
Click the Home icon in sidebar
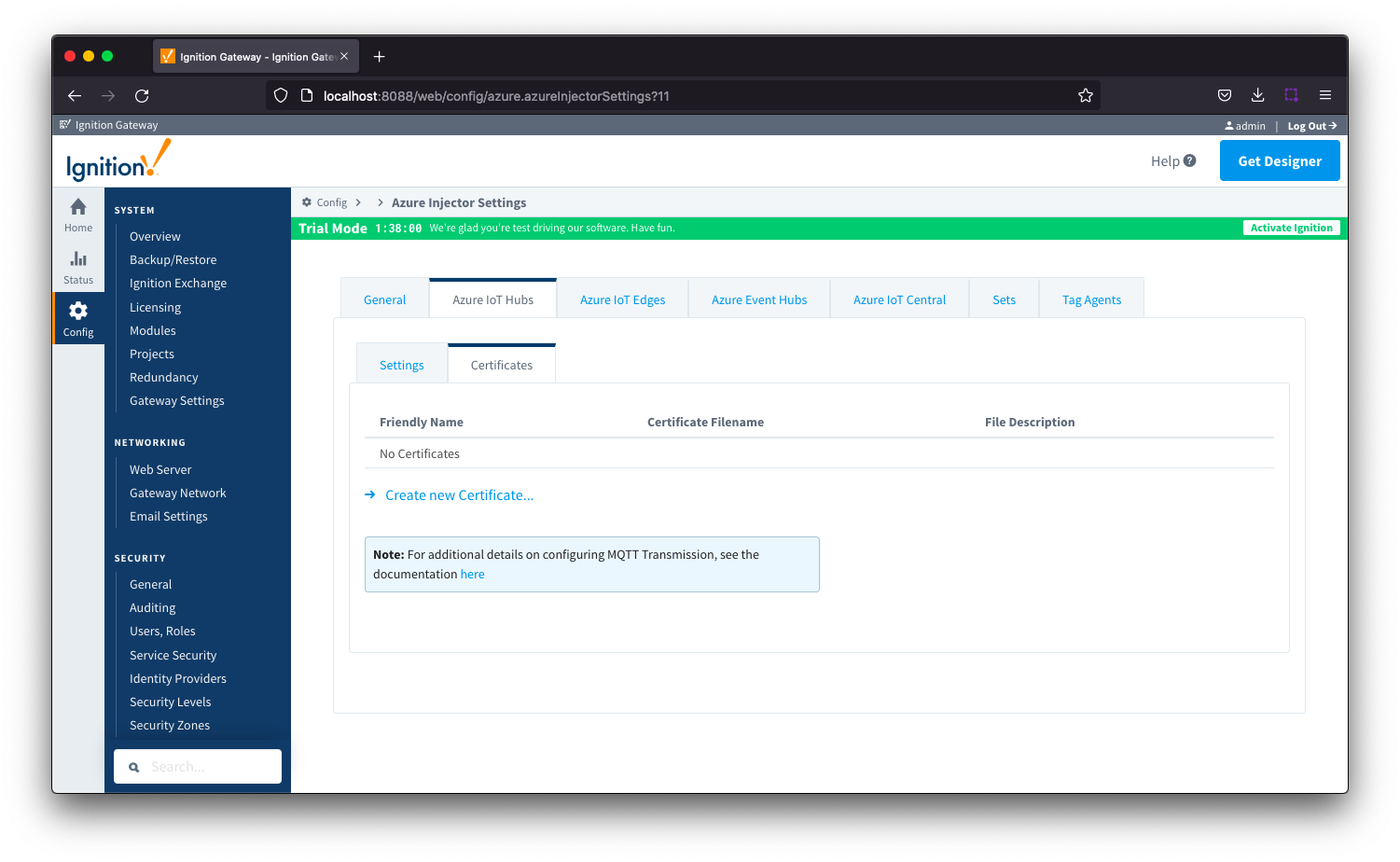point(78,207)
